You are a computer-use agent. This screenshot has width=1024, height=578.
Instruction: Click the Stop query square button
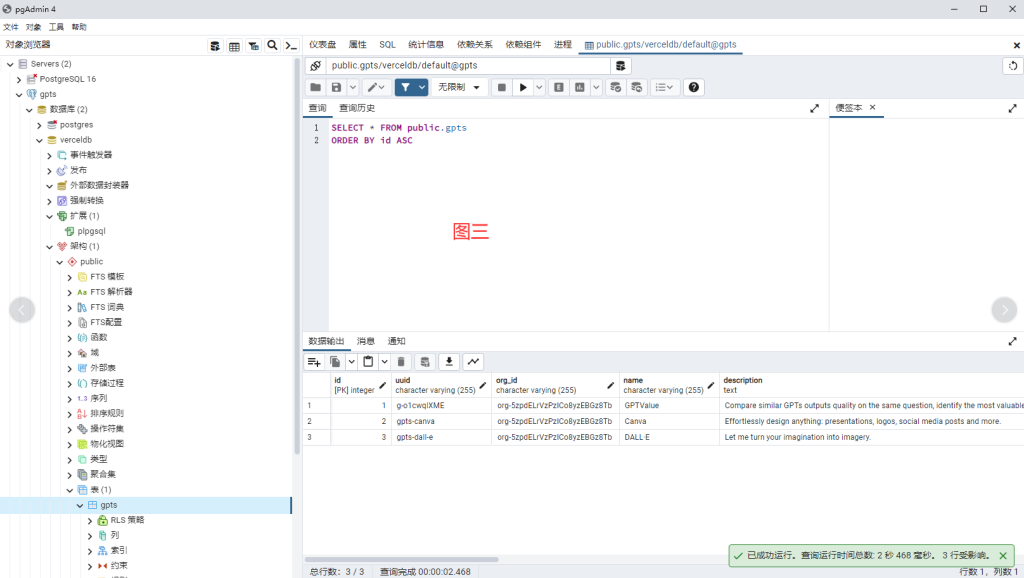(502, 87)
